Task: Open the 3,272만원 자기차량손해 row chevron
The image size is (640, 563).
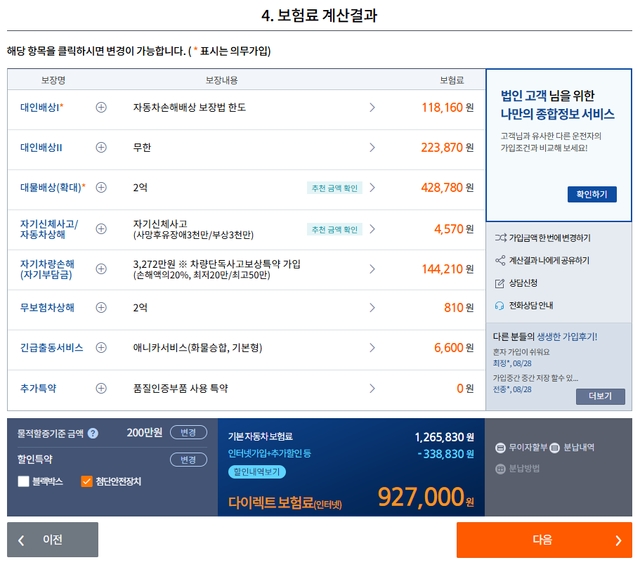Action: point(372,269)
